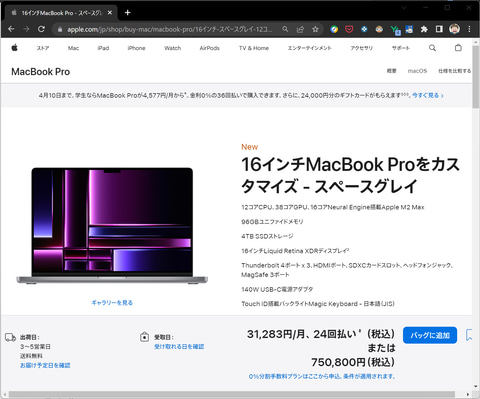Click the pickup bag icon beside 受取日

144,337
